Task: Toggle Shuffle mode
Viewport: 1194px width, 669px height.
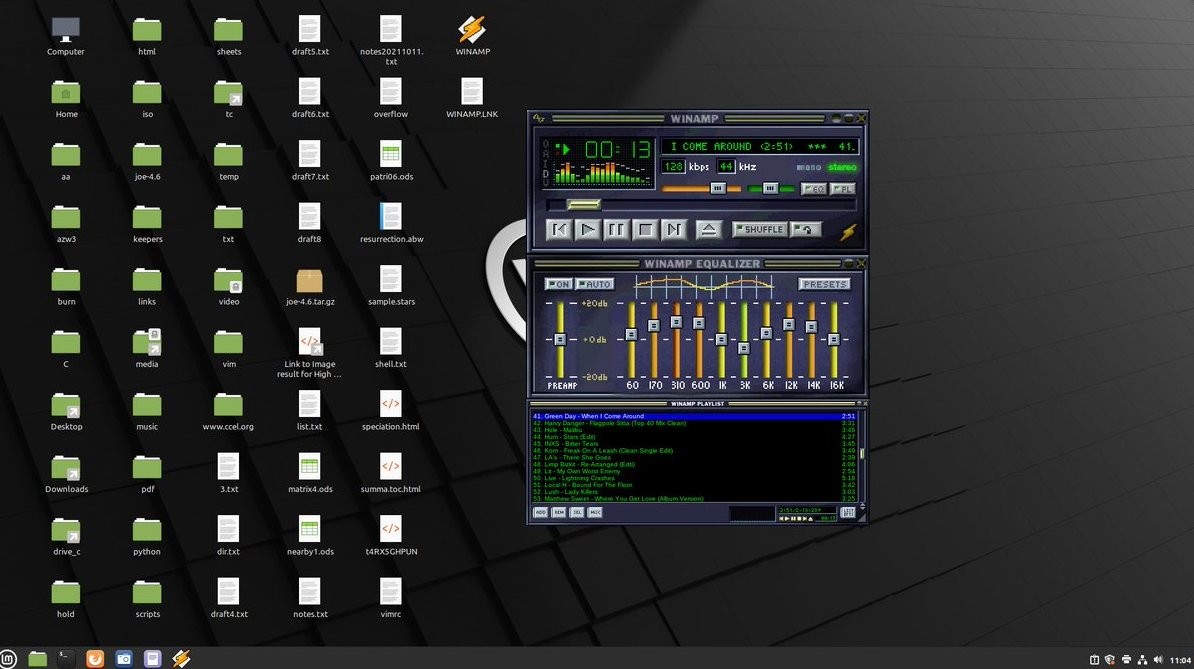Action: (759, 230)
